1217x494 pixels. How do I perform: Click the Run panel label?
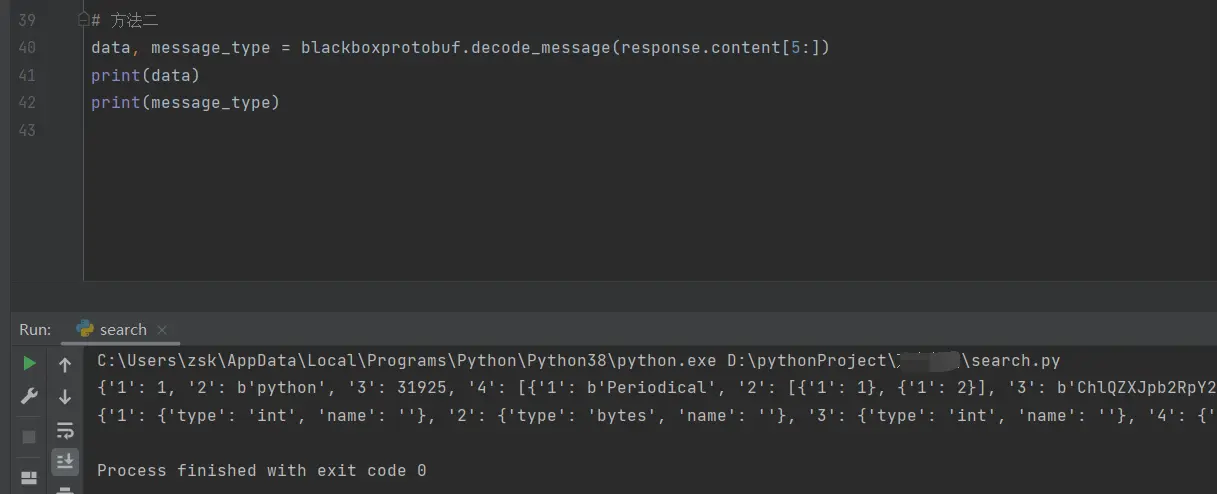[35, 329]
